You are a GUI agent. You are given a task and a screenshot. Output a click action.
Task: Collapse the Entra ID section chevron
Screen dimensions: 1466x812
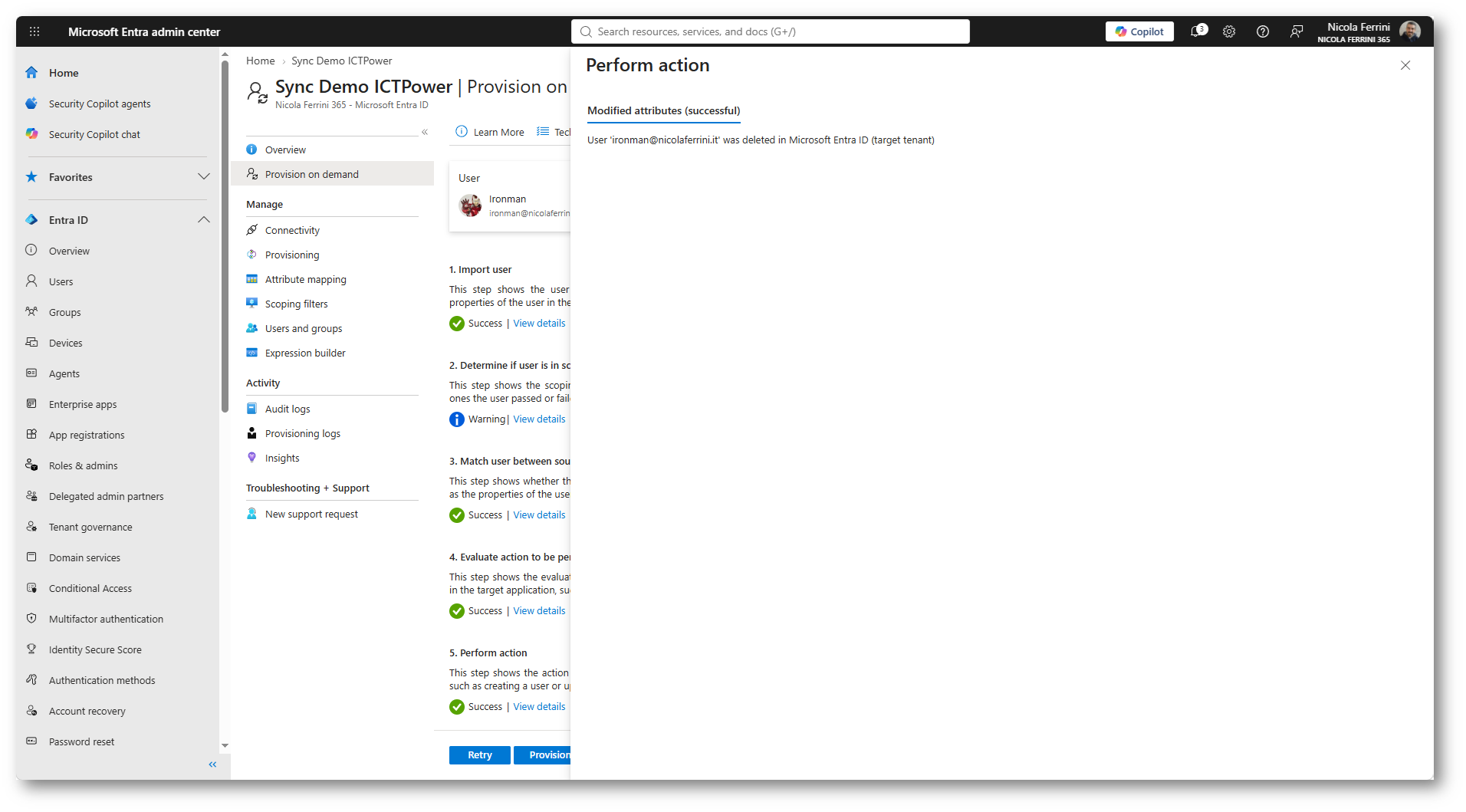click(203, 220)
